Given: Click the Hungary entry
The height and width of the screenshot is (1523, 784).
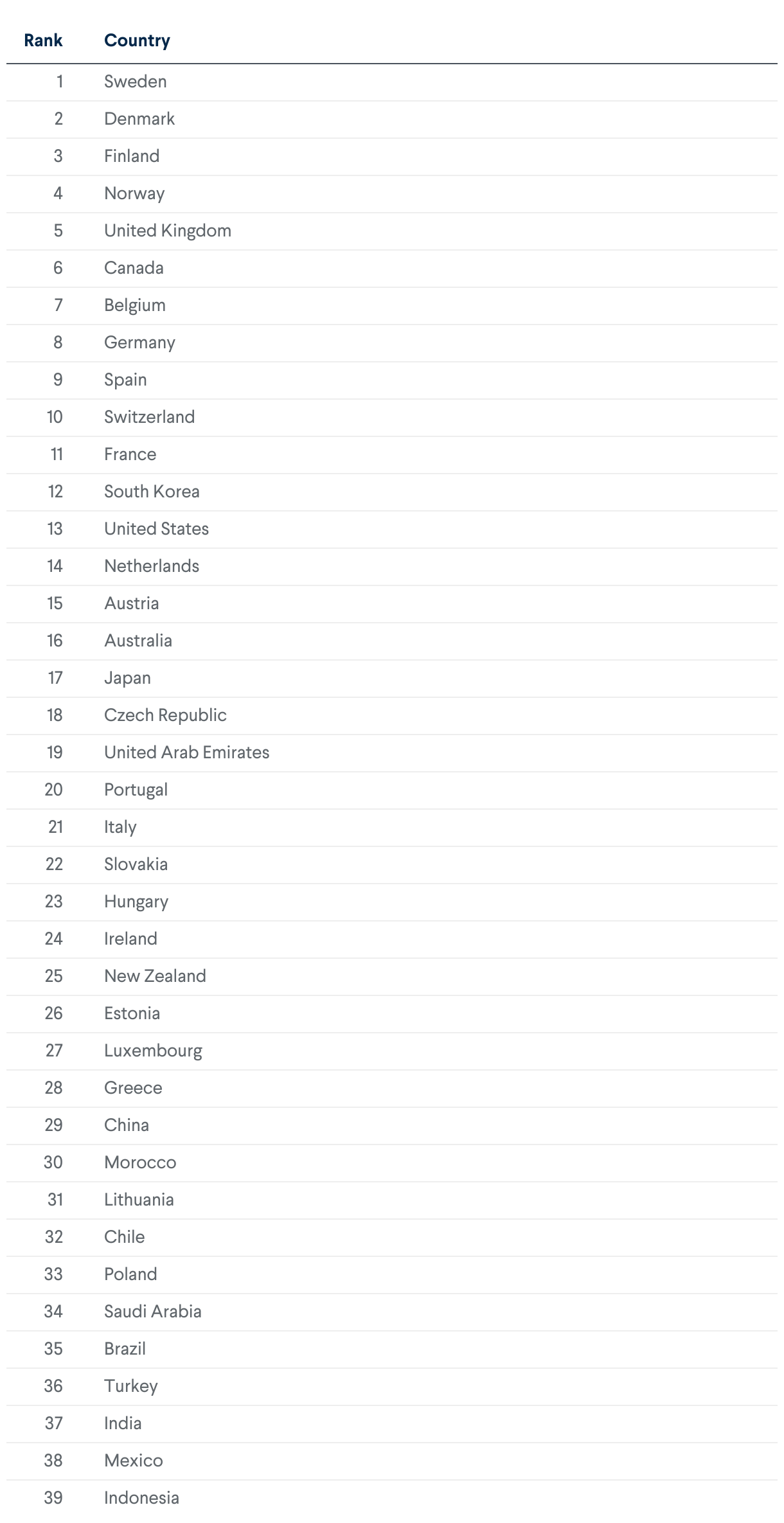Looking at the screenshot, I should pos(136,902).
